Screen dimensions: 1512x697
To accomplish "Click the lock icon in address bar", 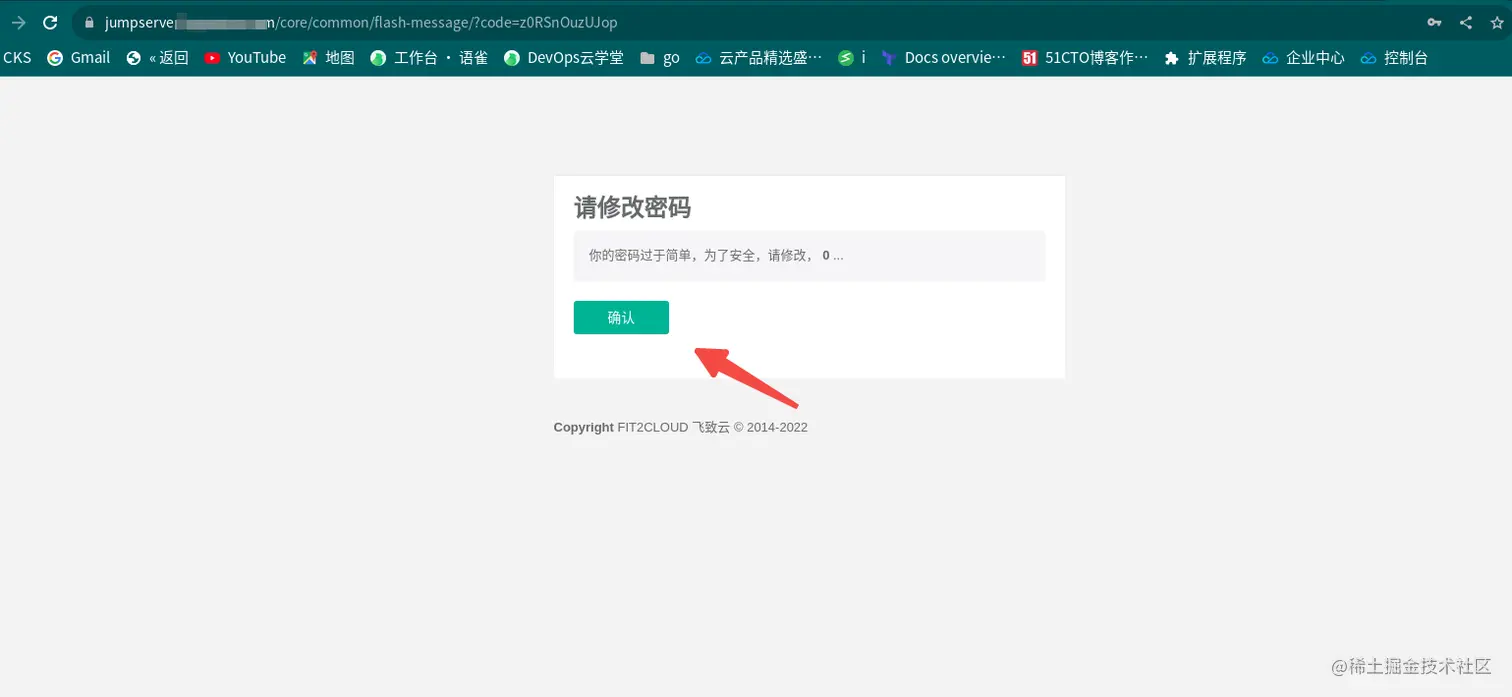I will point(89,22).
